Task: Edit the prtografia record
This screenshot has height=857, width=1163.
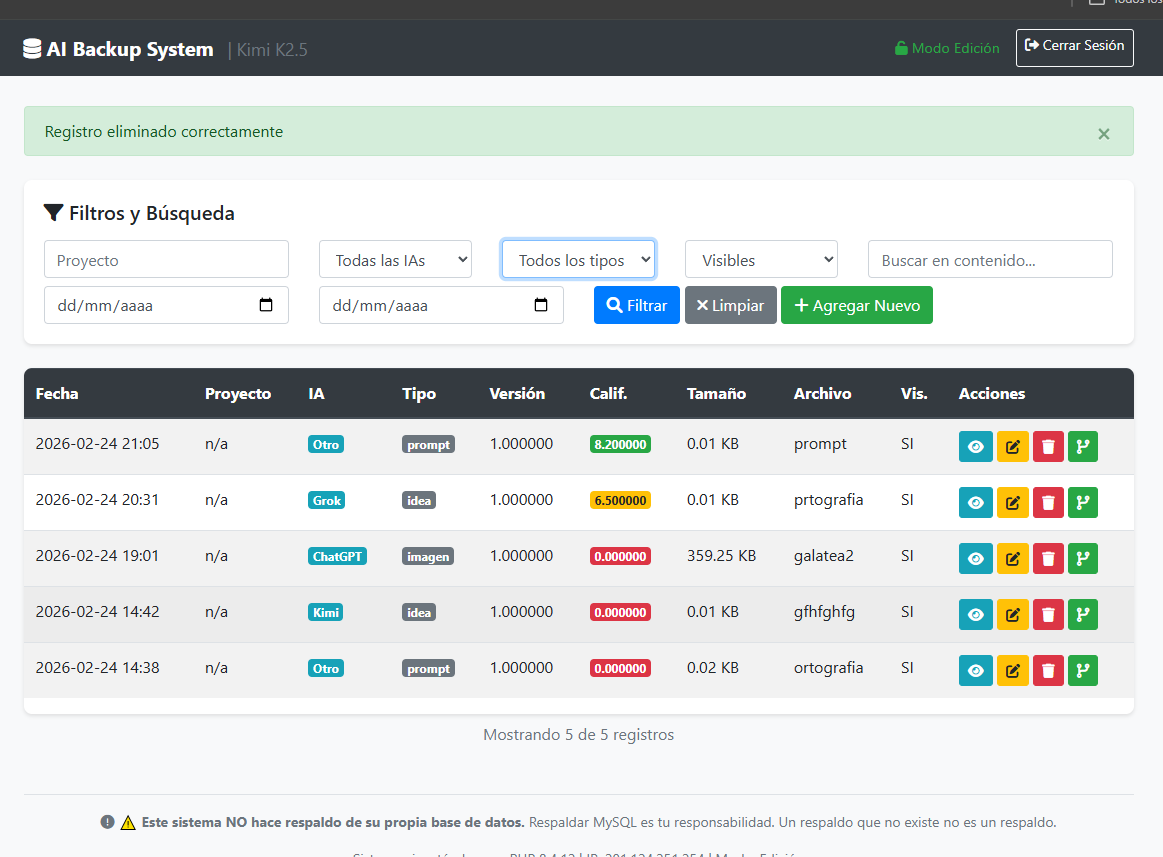Action: (x=1011, y=502)
